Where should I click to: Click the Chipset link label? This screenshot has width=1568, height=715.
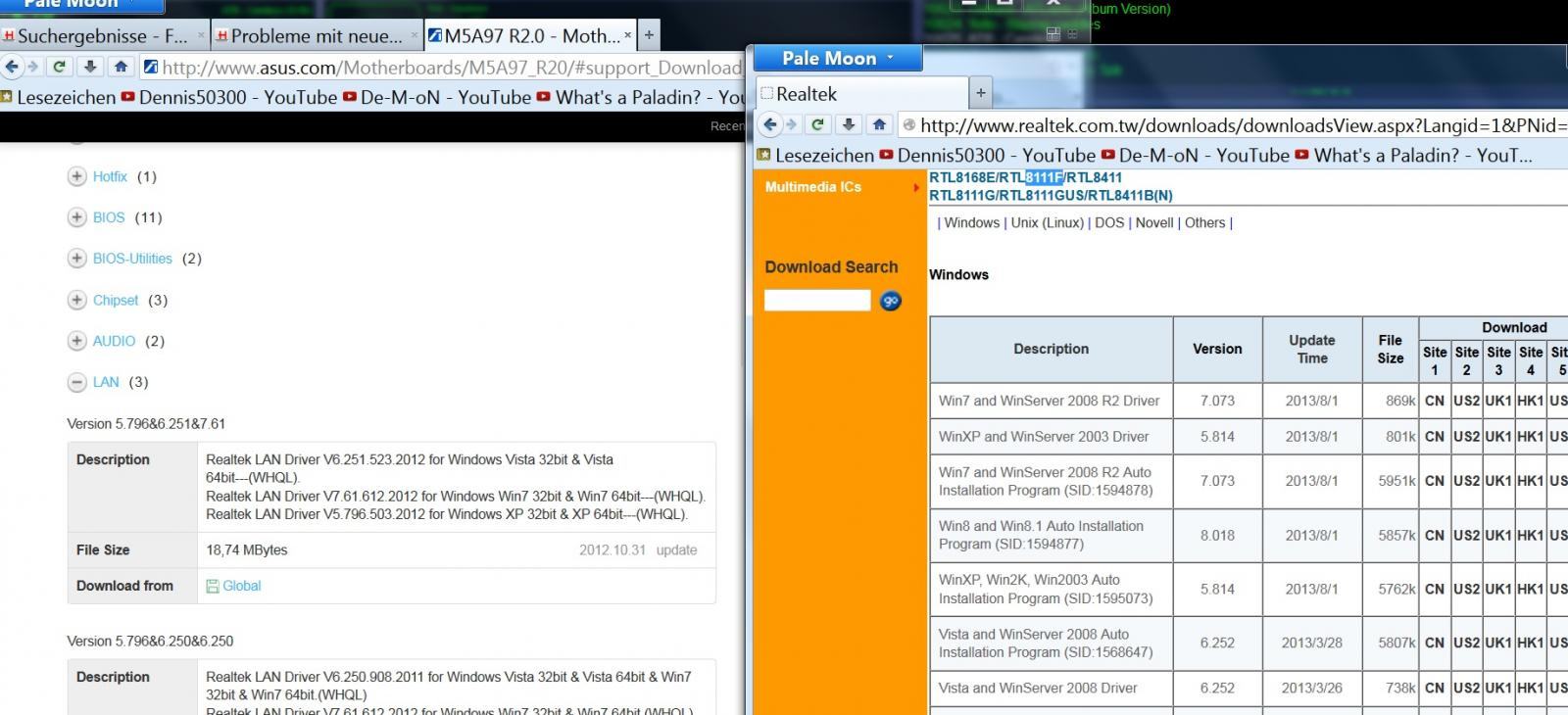116,300
